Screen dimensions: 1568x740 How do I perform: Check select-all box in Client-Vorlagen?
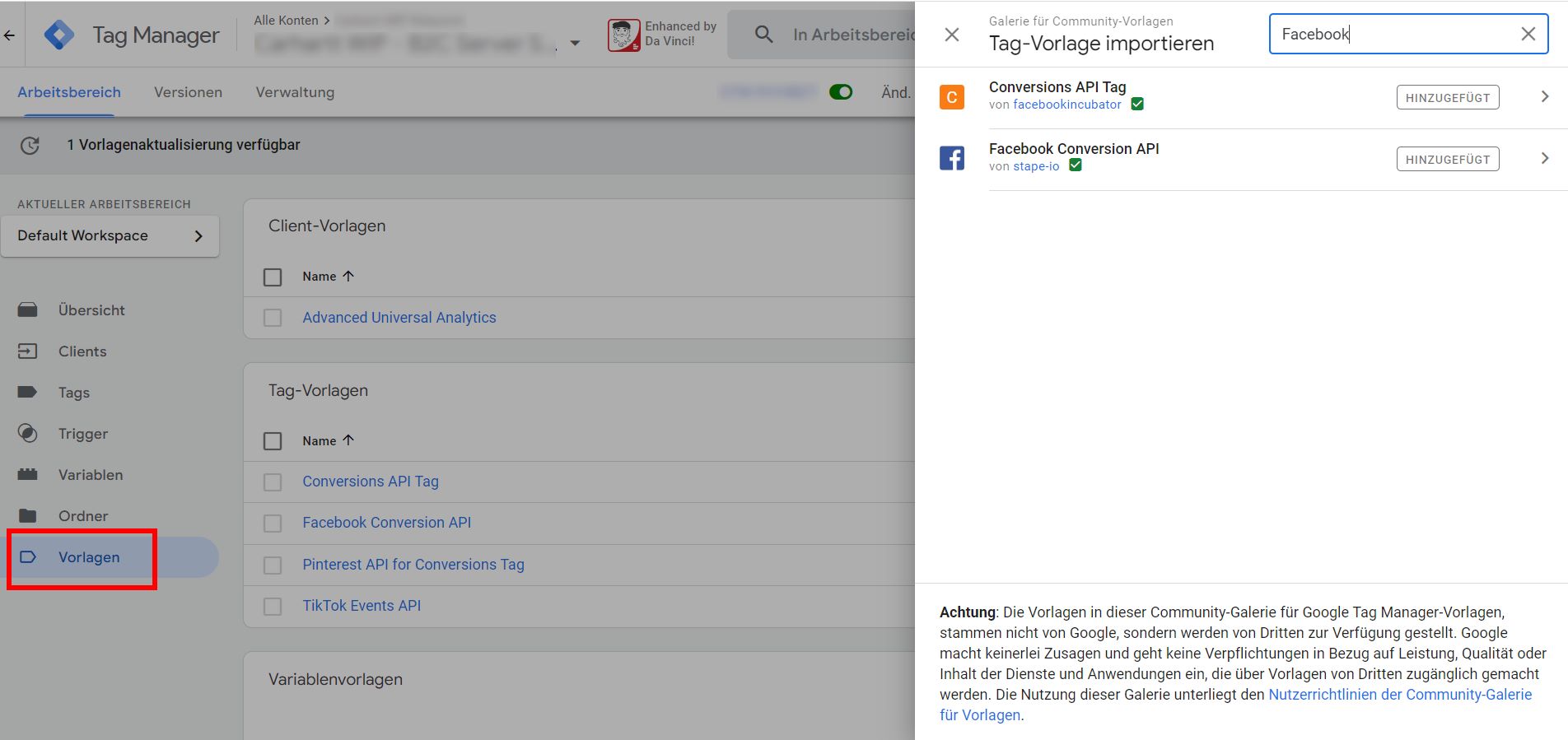(x=273, y=277)
